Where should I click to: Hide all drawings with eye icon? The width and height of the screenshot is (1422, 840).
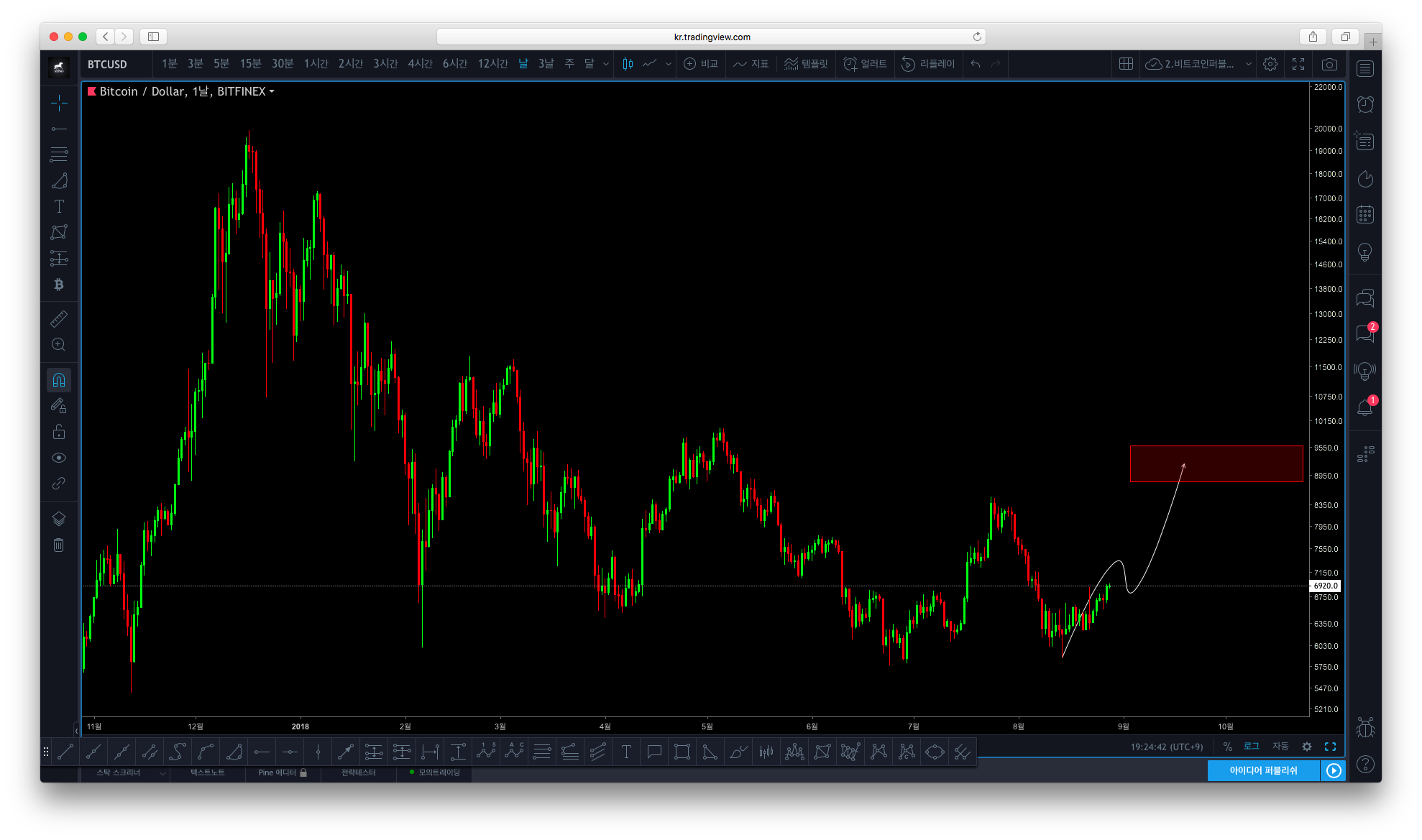[59, 458]
